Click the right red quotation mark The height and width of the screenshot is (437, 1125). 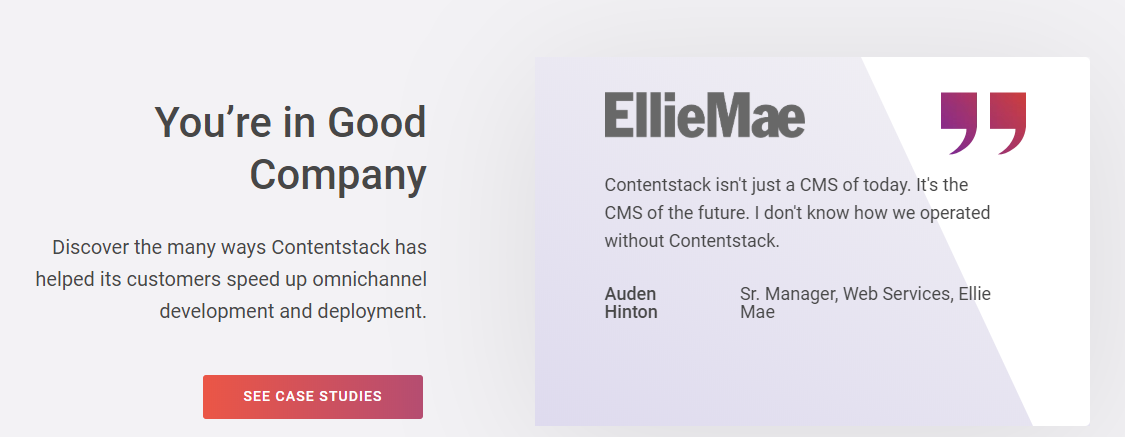[1007, 121]
